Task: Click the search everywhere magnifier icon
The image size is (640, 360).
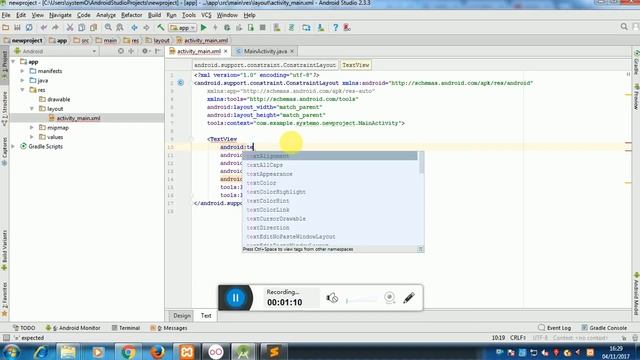Action: coord(624,27)
